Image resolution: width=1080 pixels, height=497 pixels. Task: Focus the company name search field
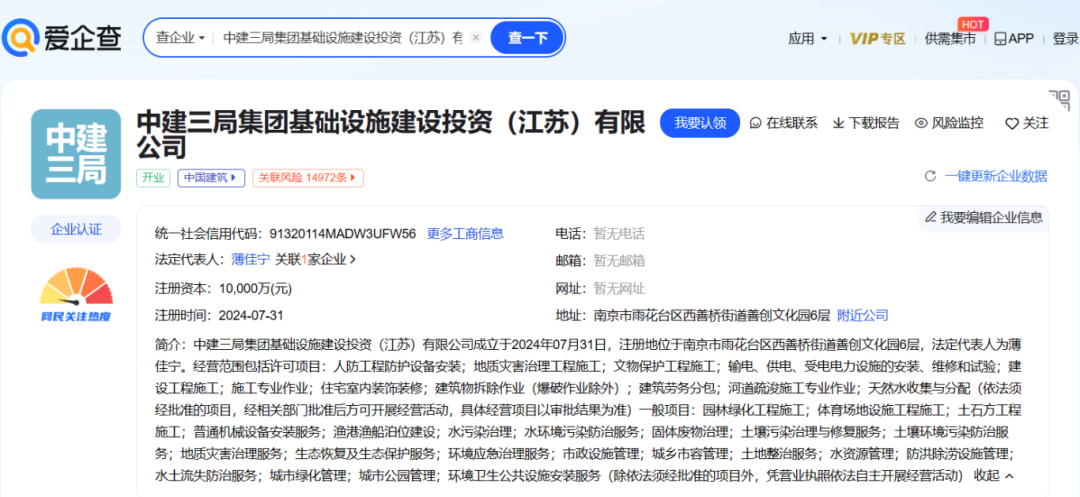(342, 38)
